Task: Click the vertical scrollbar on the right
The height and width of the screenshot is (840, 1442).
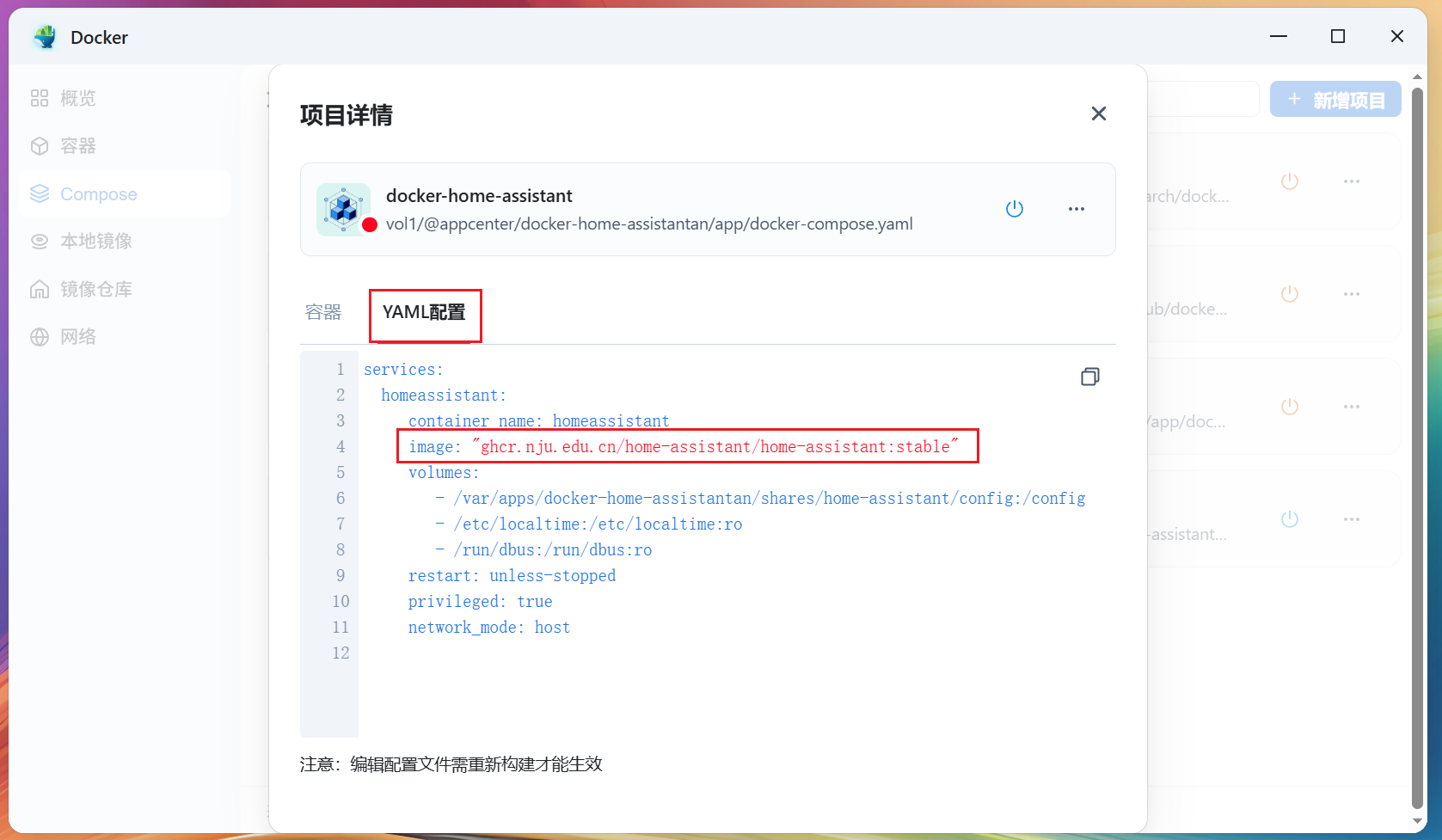Action: [1417, 430]
